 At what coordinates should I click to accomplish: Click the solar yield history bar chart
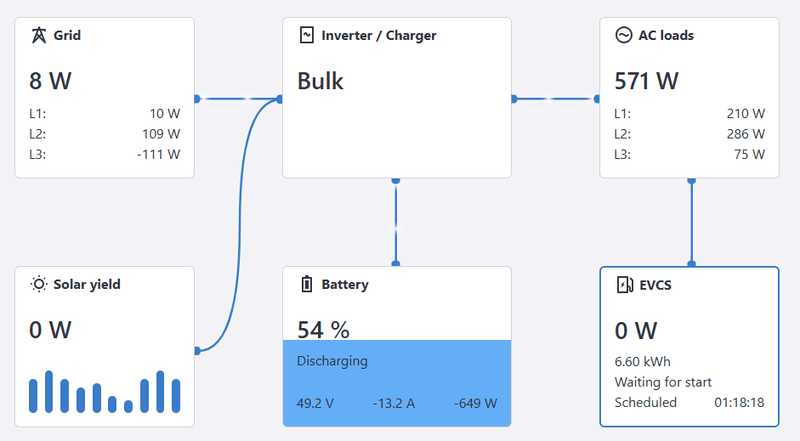coord(105,392)
